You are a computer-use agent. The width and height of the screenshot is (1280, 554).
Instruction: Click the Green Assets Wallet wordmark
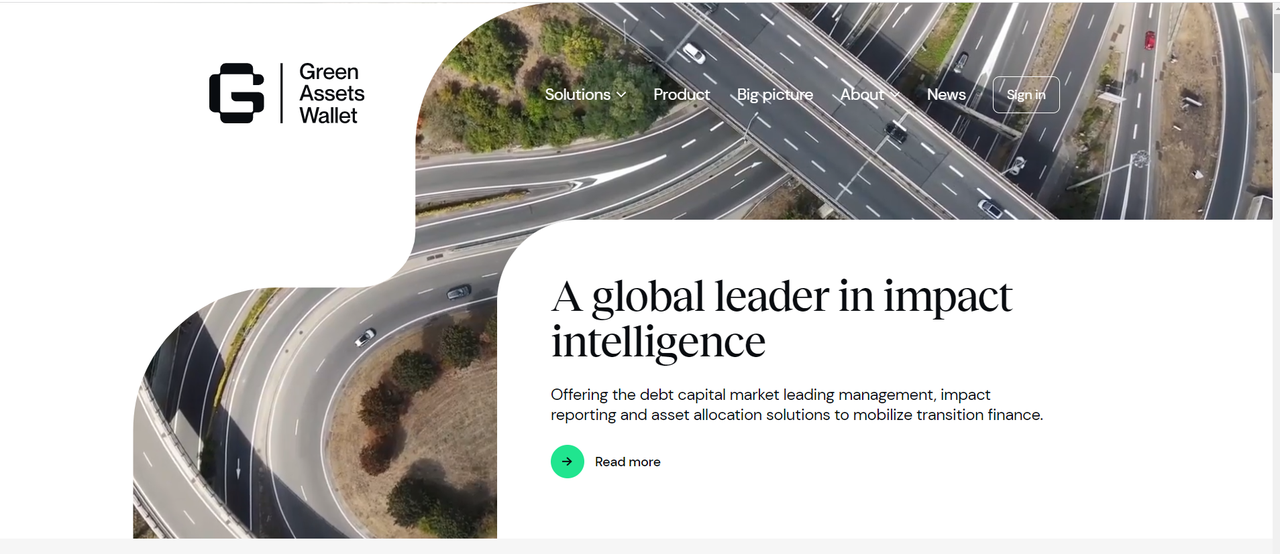331,94
